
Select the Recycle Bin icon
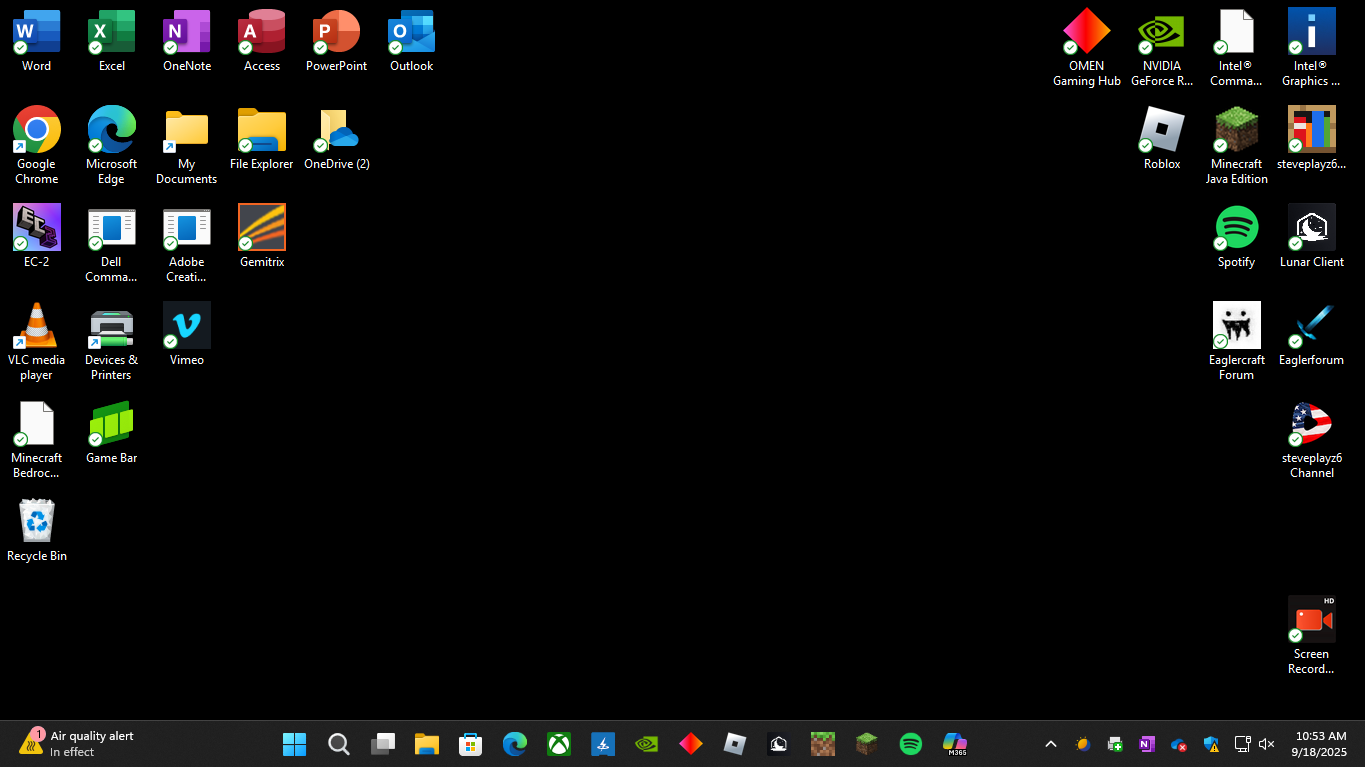(x=37, y=522)
